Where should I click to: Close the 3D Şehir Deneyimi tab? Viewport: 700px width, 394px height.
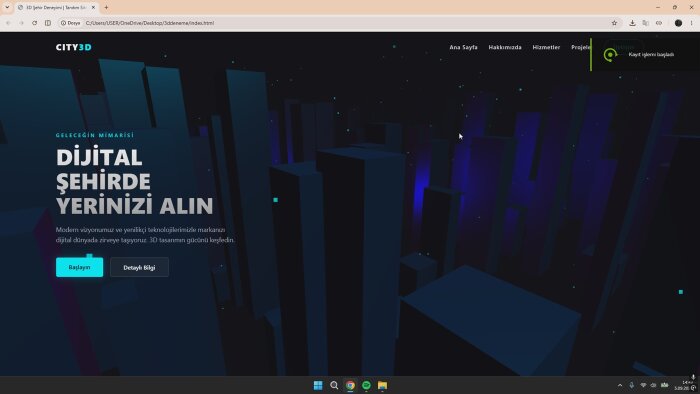click(93, 8)
